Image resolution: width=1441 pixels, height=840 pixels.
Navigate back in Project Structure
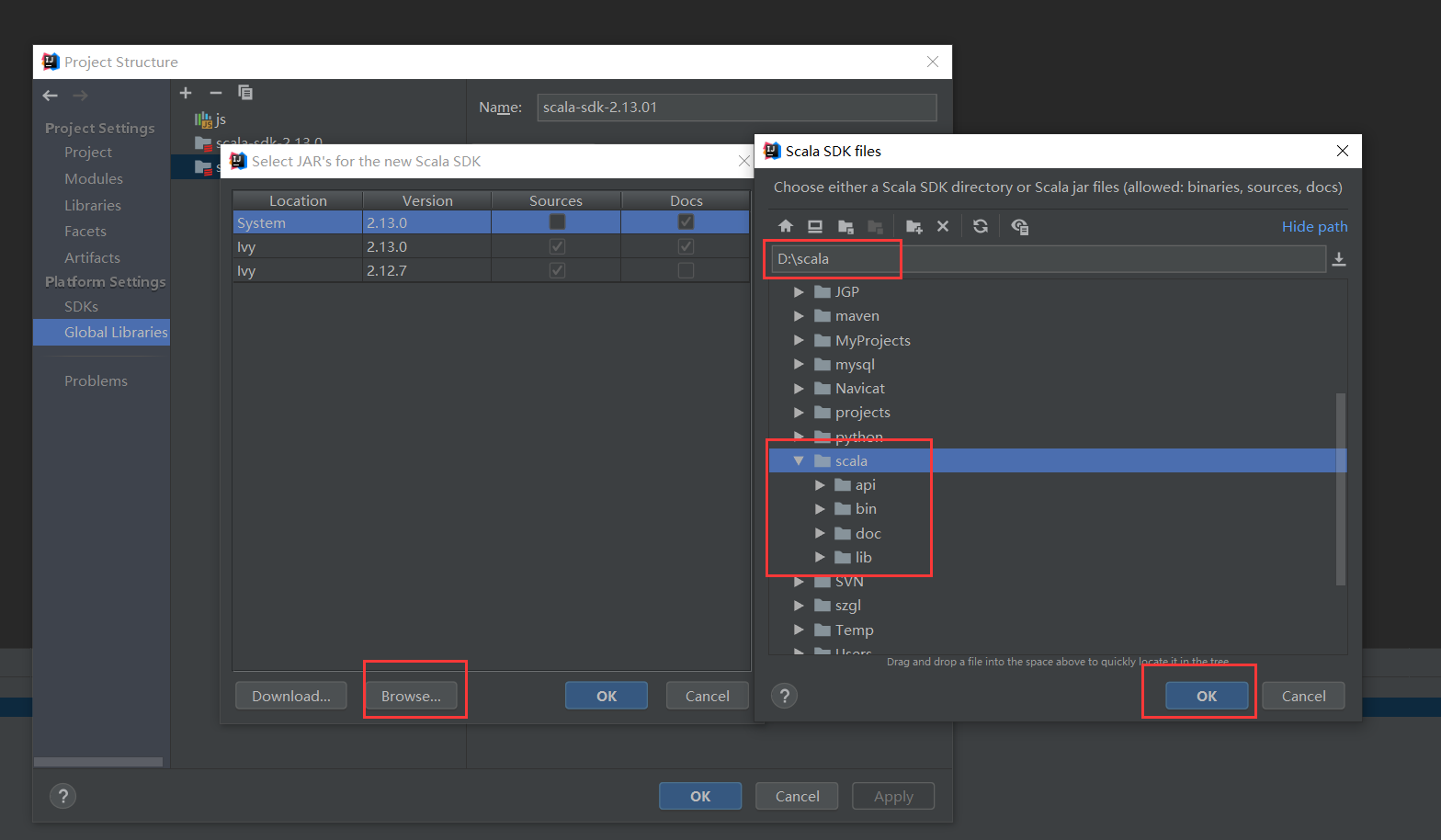click(51, 96)
